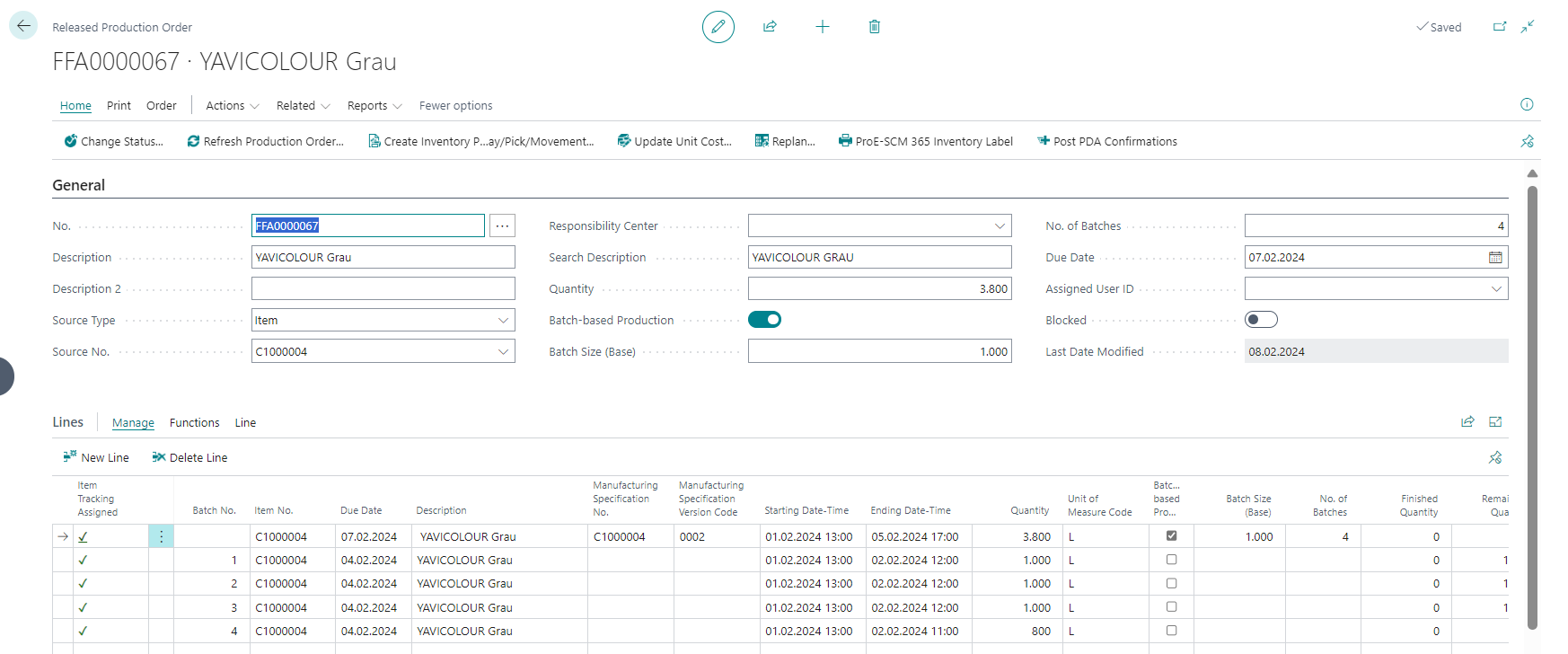
Task: Expand the Lines section to full view
Action: pos(1495,422)
